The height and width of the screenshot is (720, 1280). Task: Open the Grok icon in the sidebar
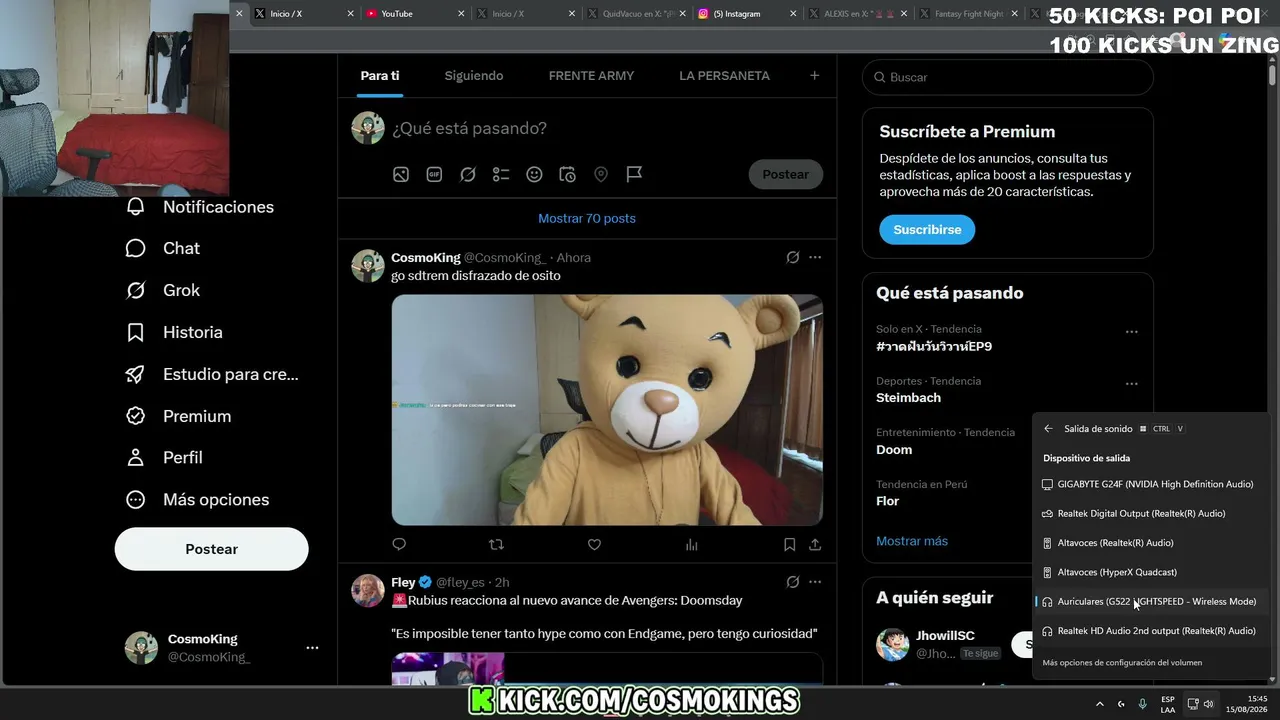pos(136,290)
